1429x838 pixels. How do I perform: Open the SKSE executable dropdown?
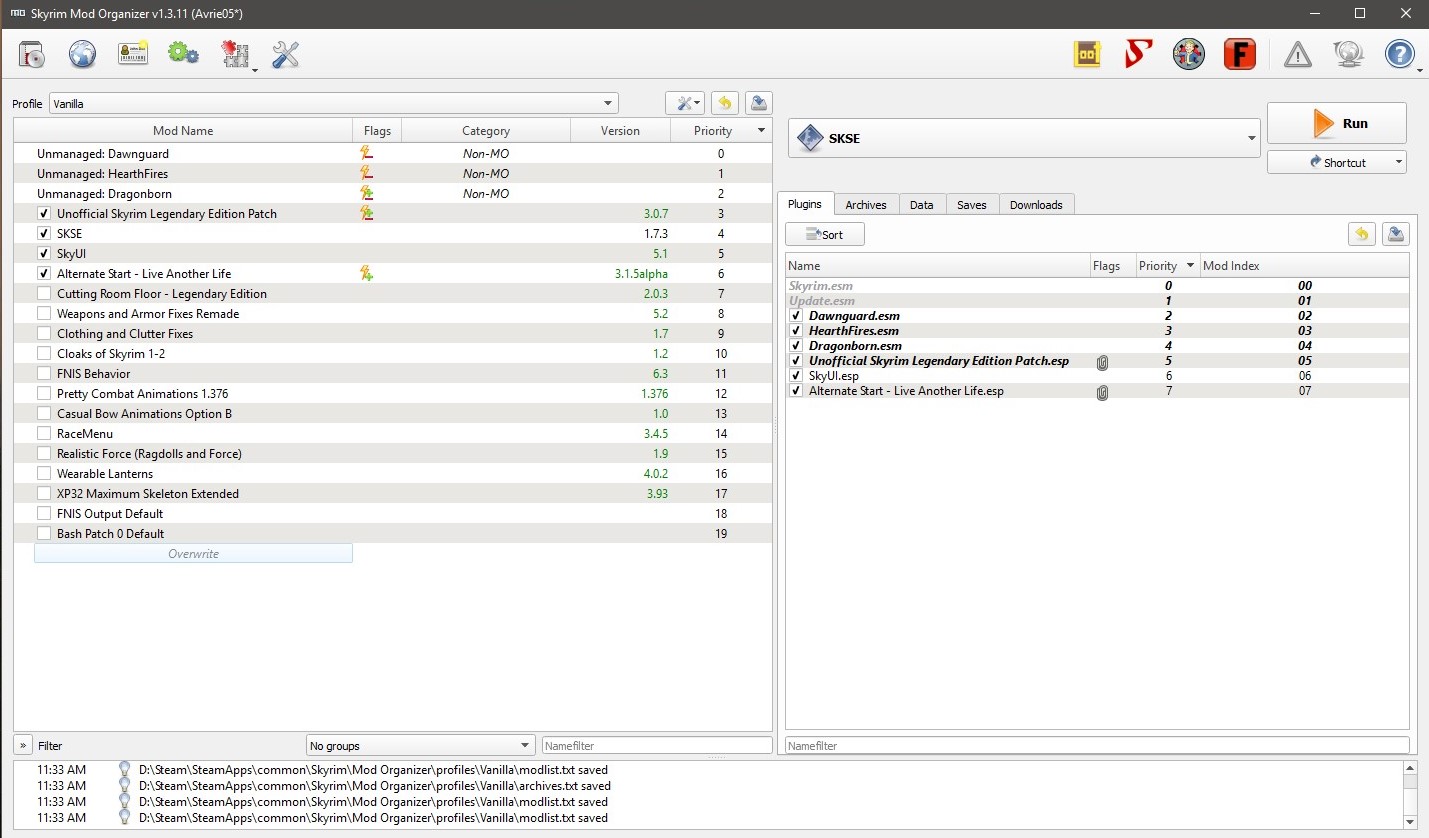coord(1023,138)
